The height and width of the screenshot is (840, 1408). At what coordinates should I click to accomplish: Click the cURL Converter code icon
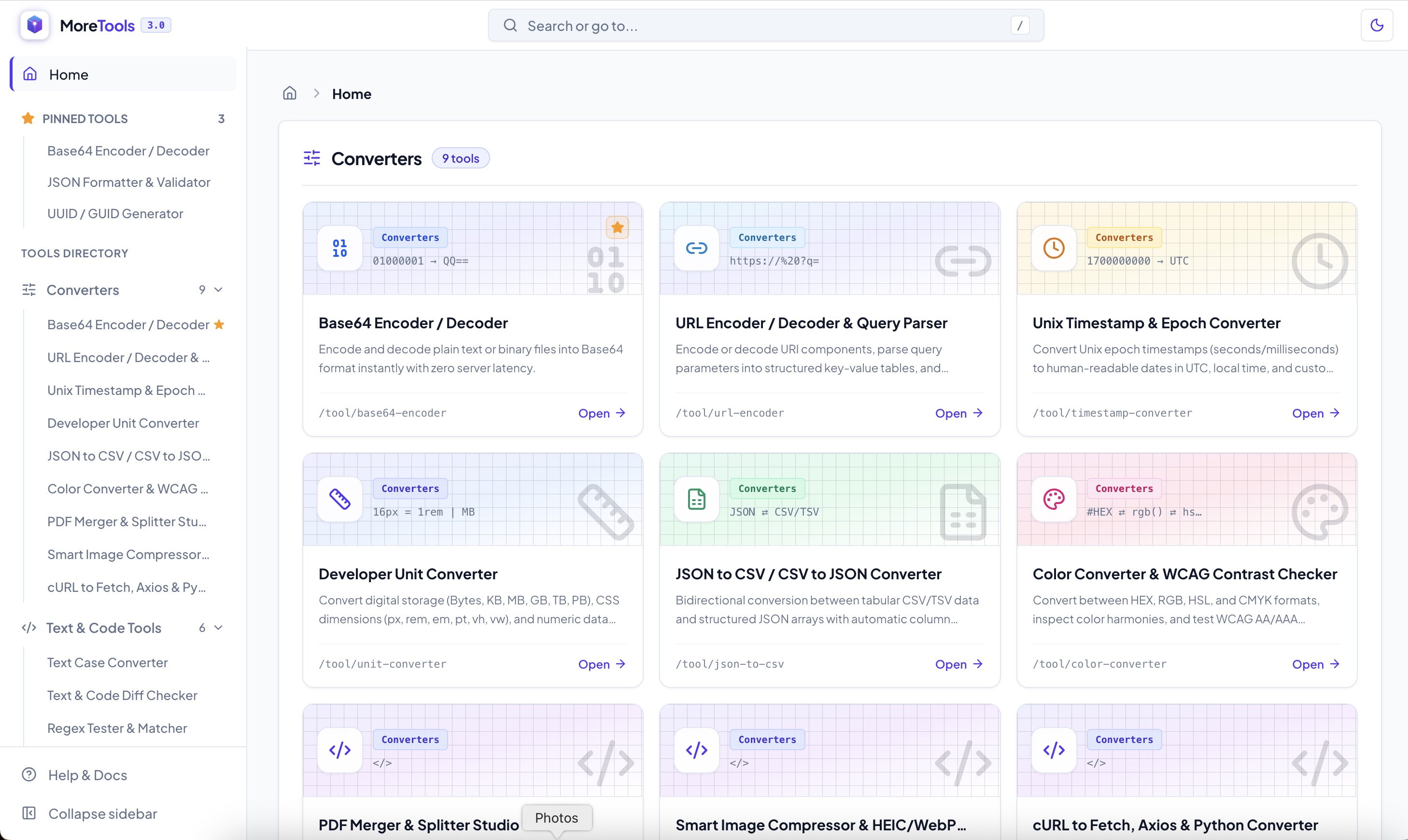[1054, 750]
